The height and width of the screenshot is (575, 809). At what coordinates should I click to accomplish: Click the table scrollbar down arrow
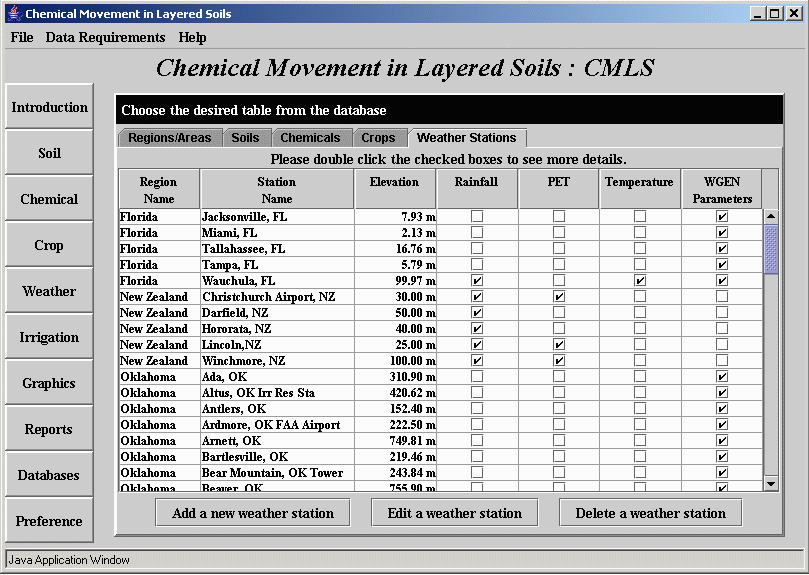[771, 484]
